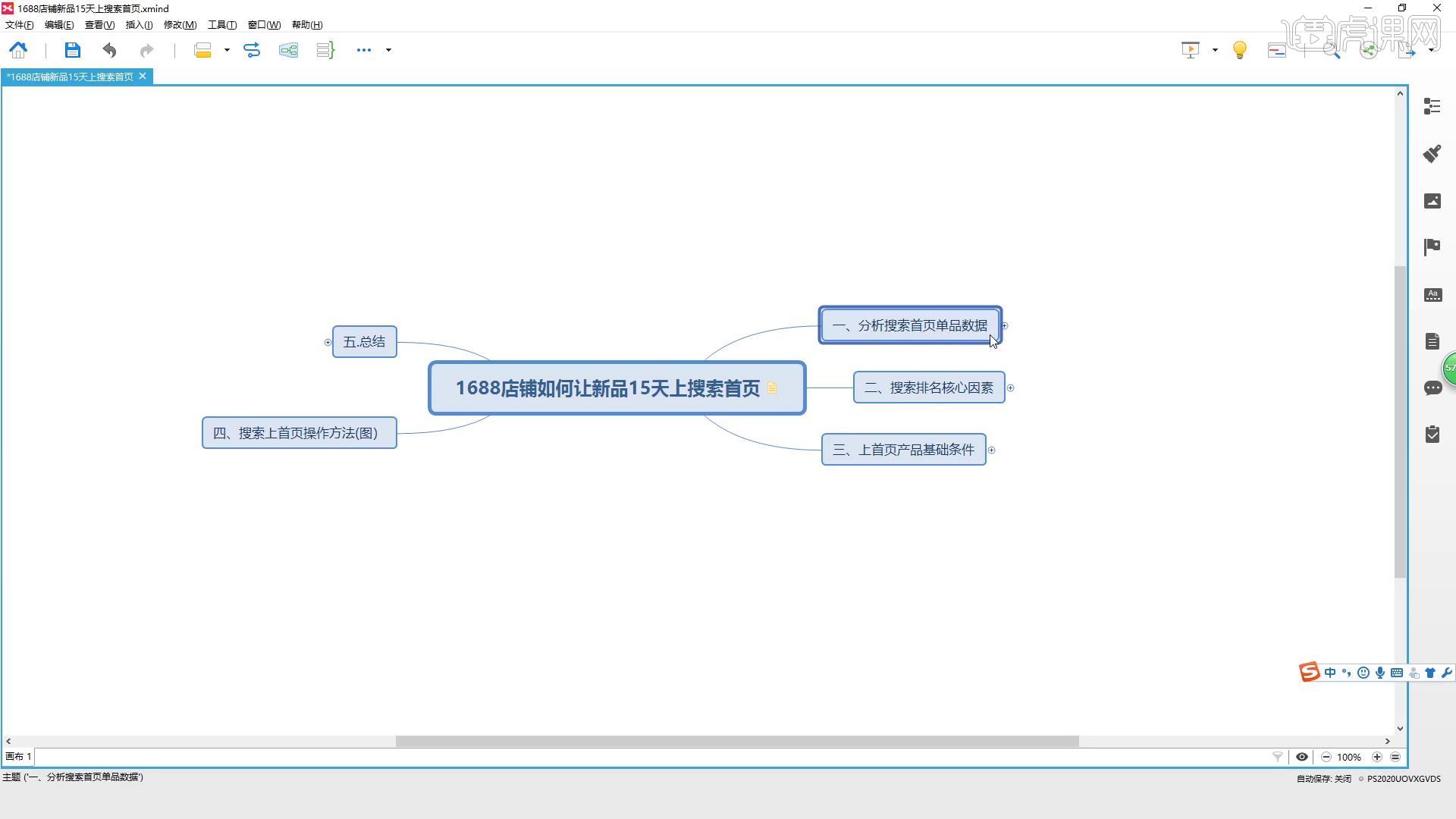The width and height of the screenshot is (1456, 819).
Task: Toggle the eye visibility icon in status bar
Action: [1302, 757]
